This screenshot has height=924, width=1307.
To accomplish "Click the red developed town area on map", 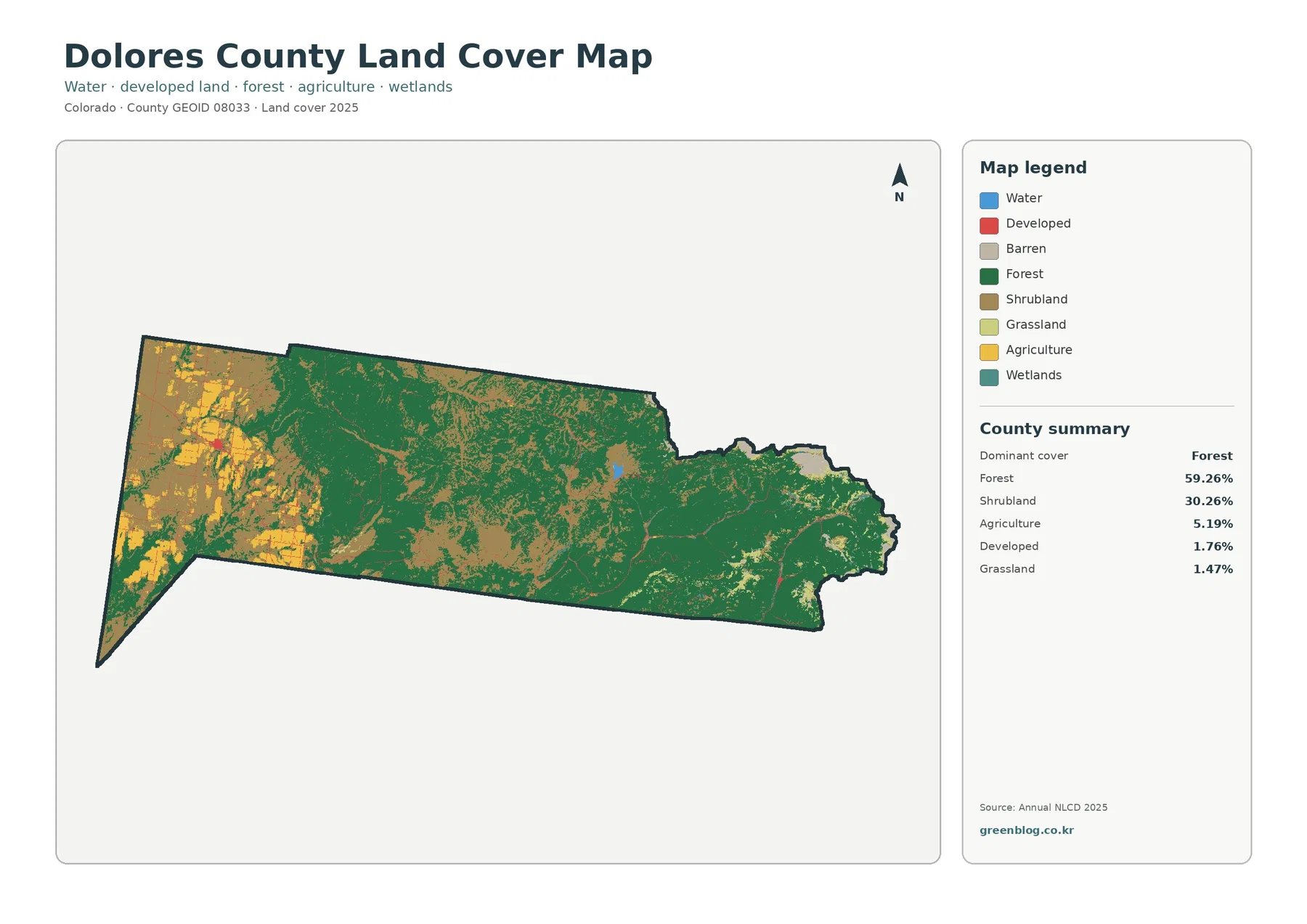I will coord(217,443).
